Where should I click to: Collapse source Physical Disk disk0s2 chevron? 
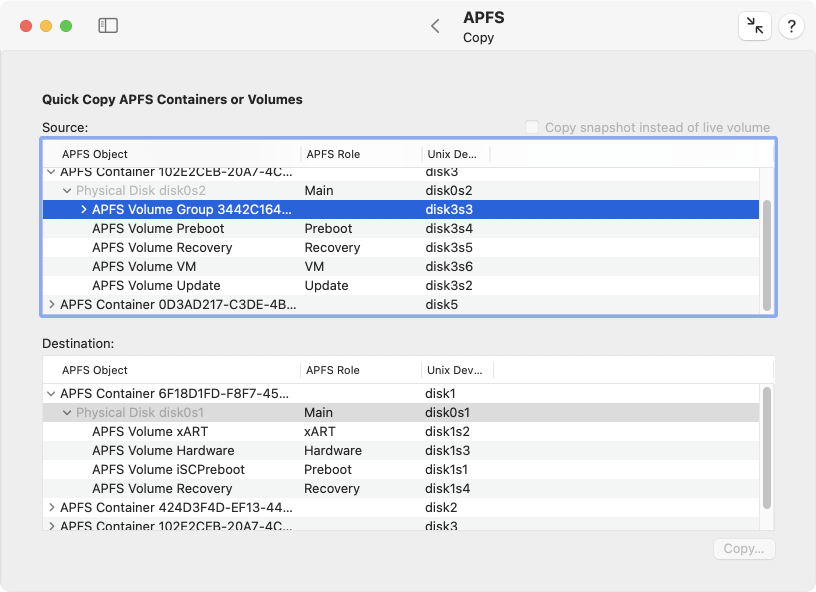tap(67, 190)
